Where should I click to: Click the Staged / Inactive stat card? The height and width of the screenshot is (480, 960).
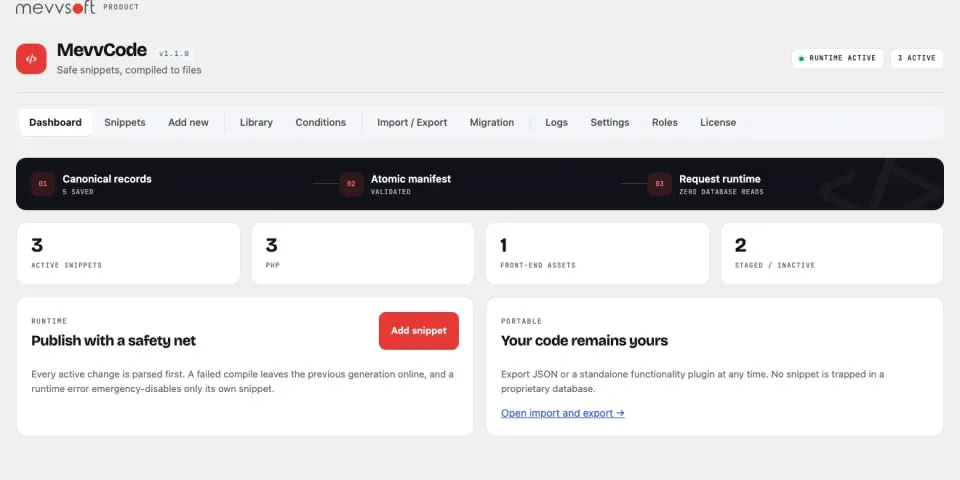[831, 253]
